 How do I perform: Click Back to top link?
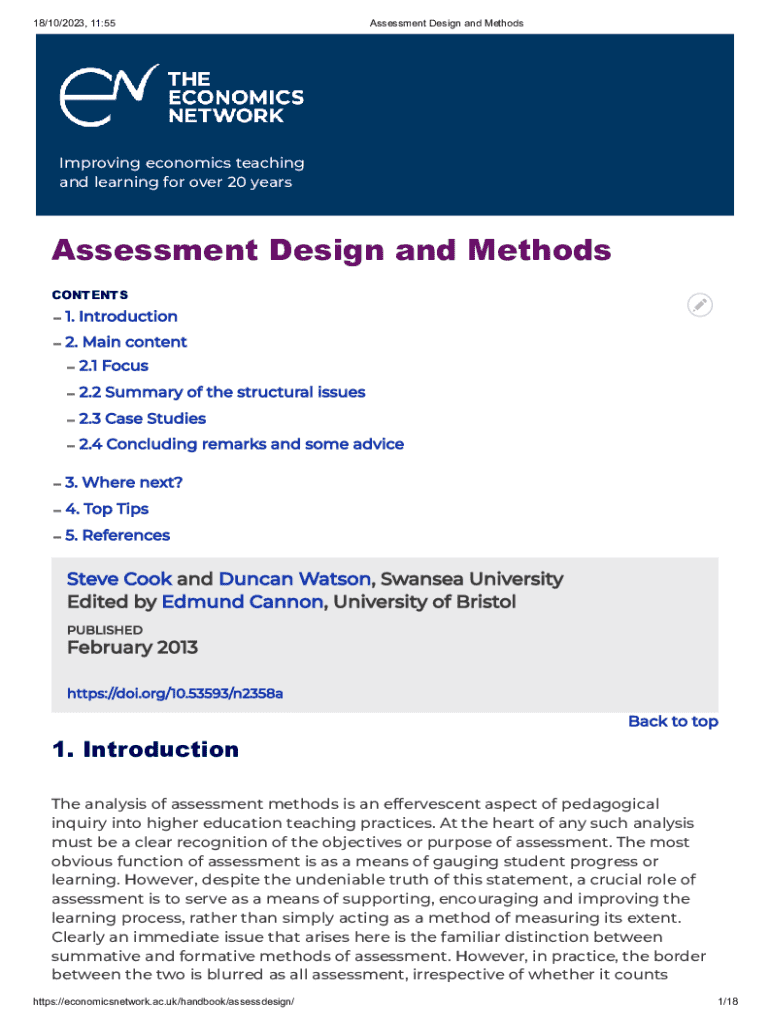pyautogui.click(x=672, y=722)
